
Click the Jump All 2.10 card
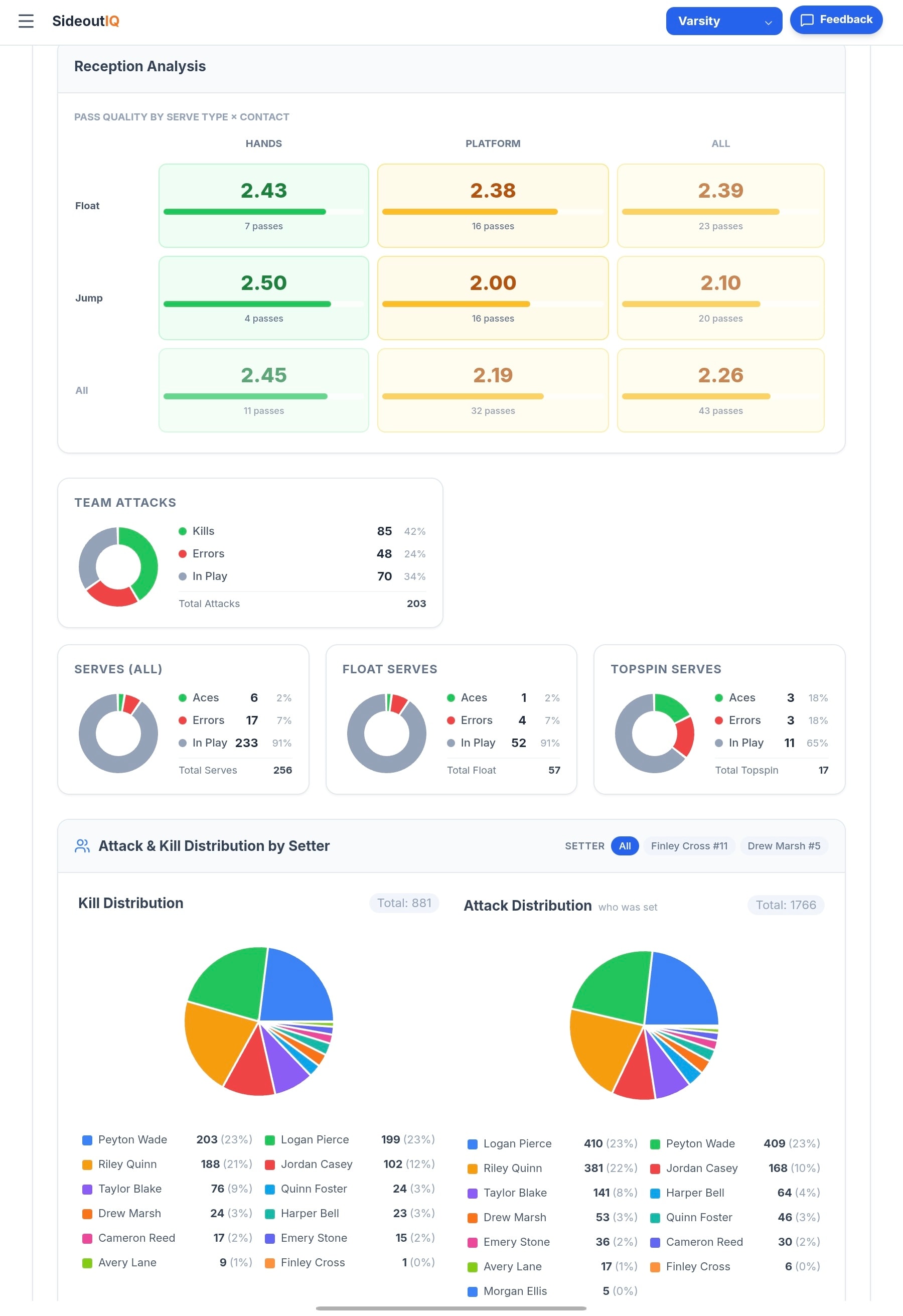[x=720, y=298]
